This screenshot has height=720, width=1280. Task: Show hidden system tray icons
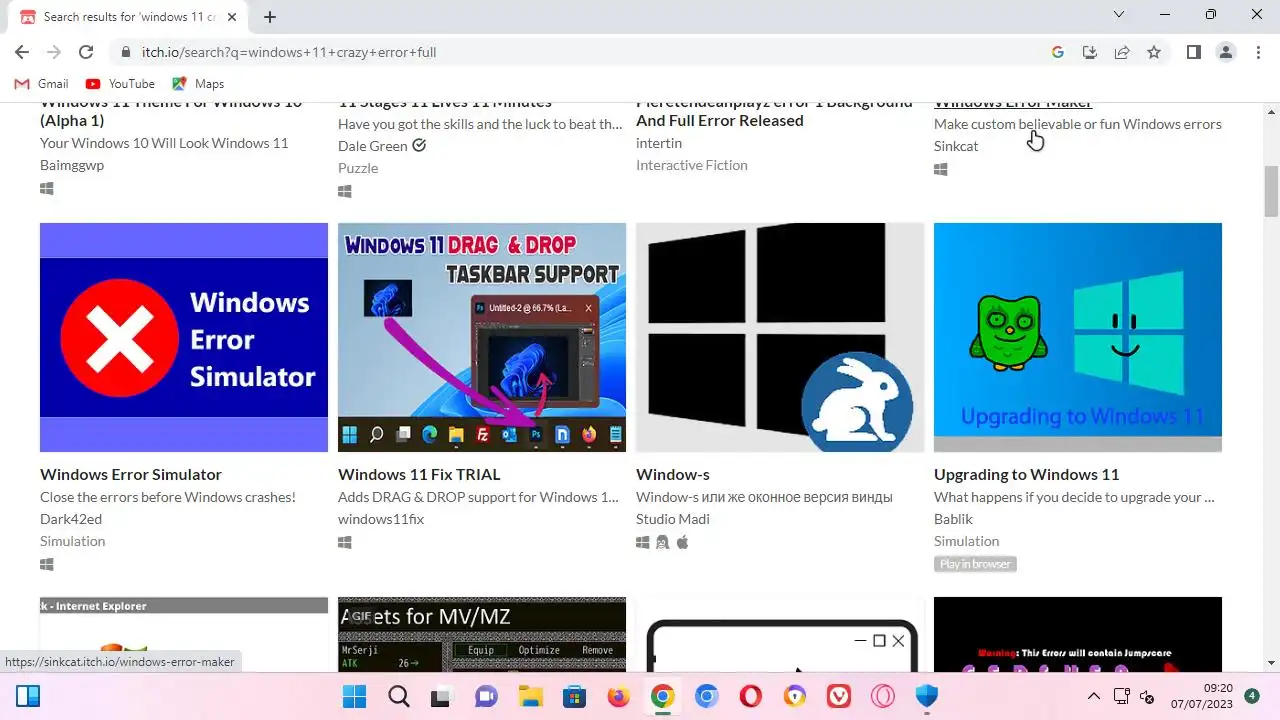[1093, 696]
